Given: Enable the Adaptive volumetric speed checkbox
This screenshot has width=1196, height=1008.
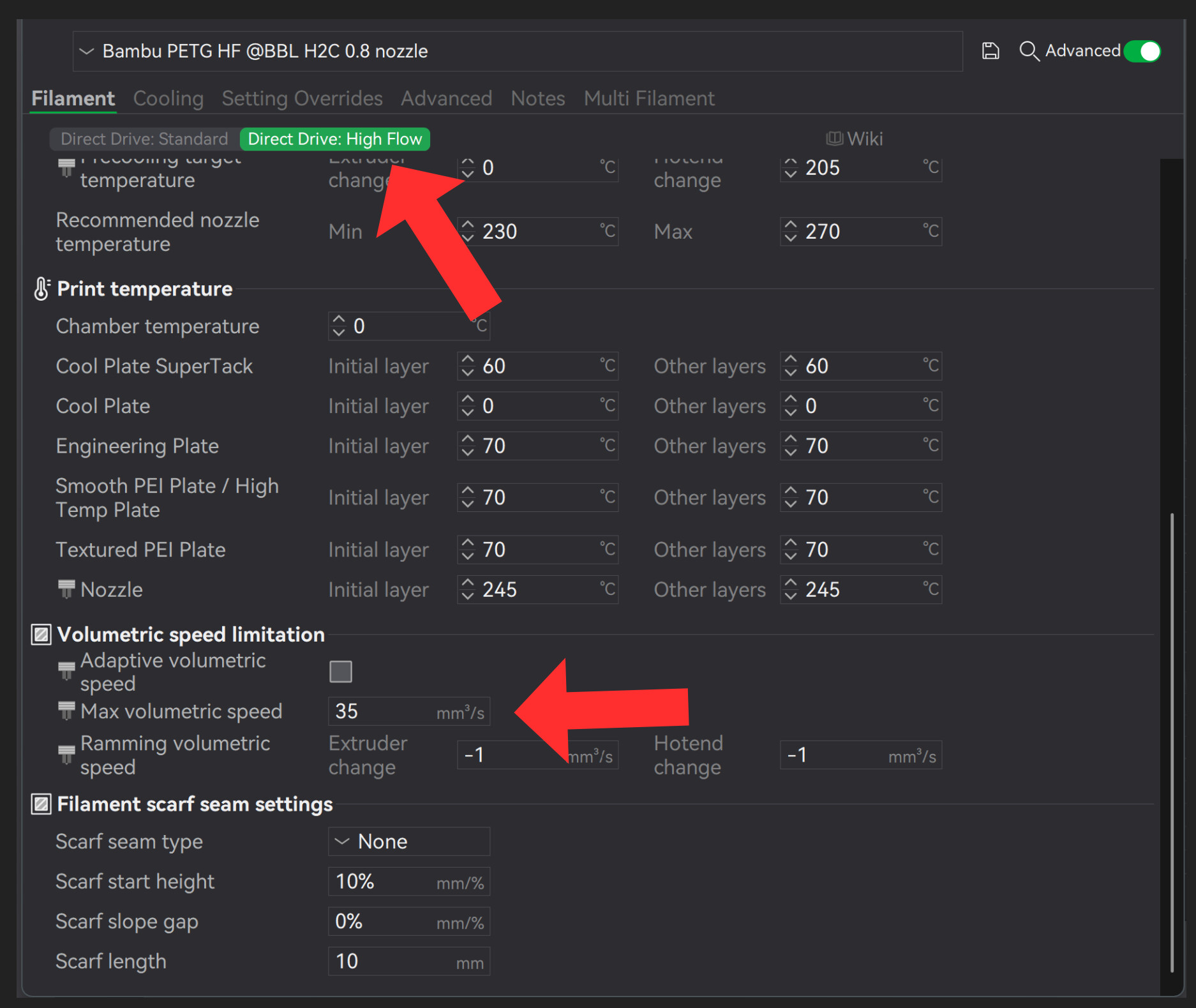Looking at the screenshot, I should tap(341, 672).
